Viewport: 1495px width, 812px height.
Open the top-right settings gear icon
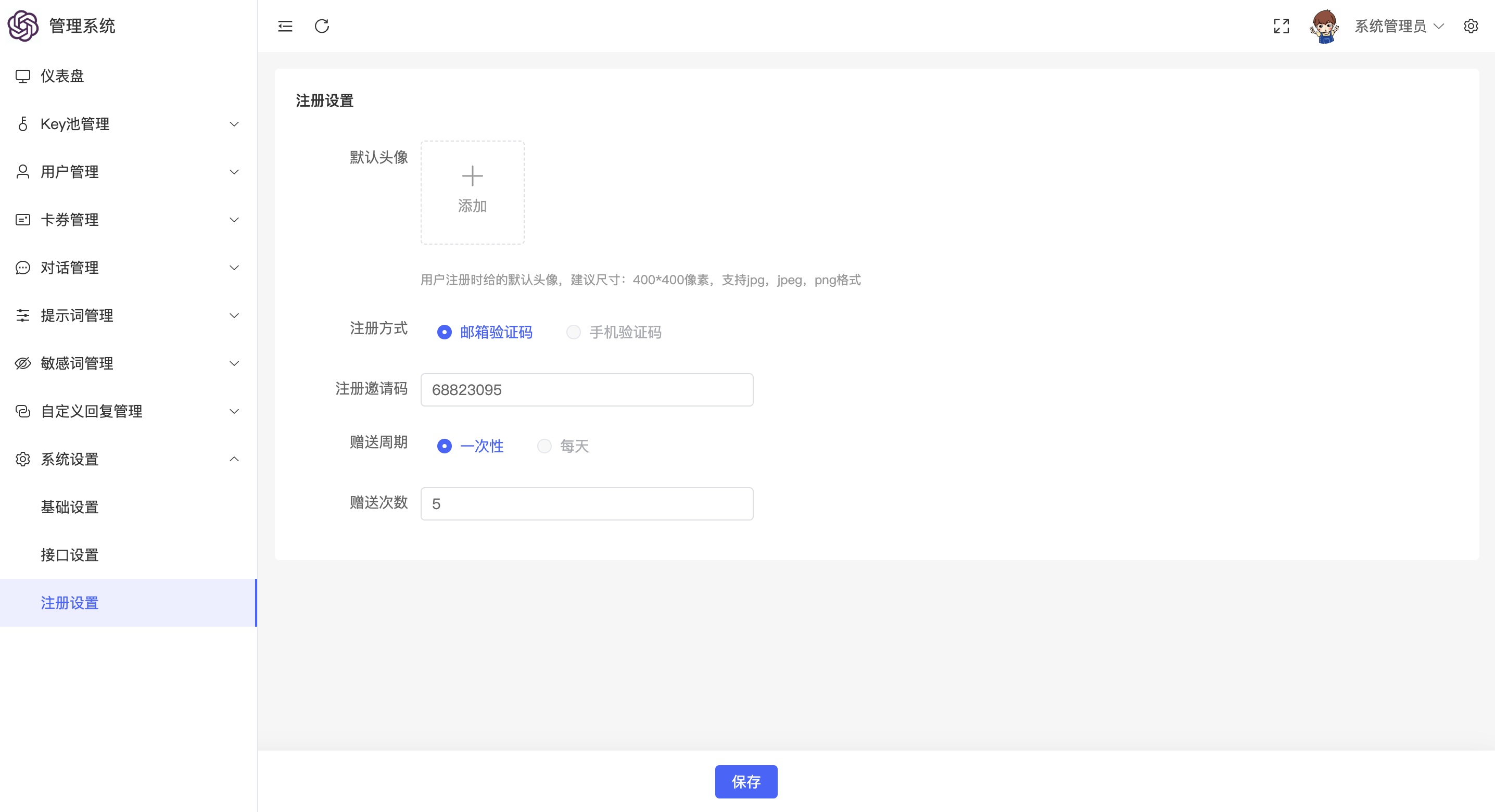[x=1471, y=26]
